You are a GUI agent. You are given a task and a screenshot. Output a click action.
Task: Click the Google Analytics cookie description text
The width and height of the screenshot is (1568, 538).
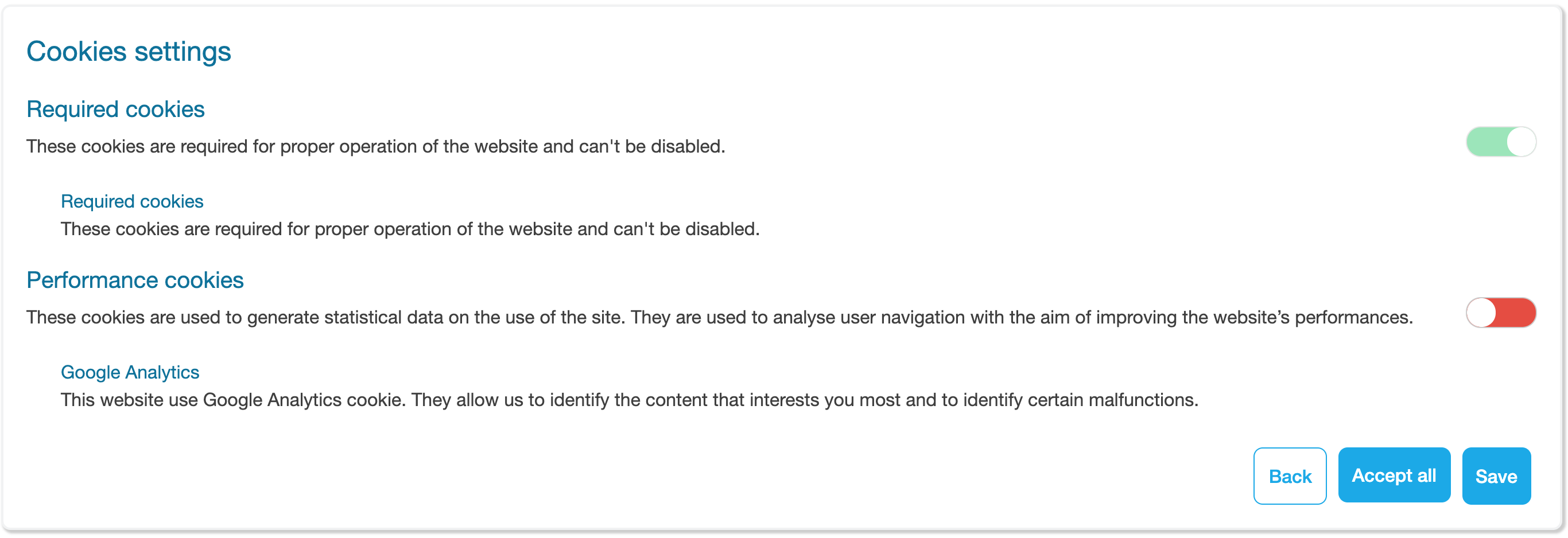(x=629, y=400)
